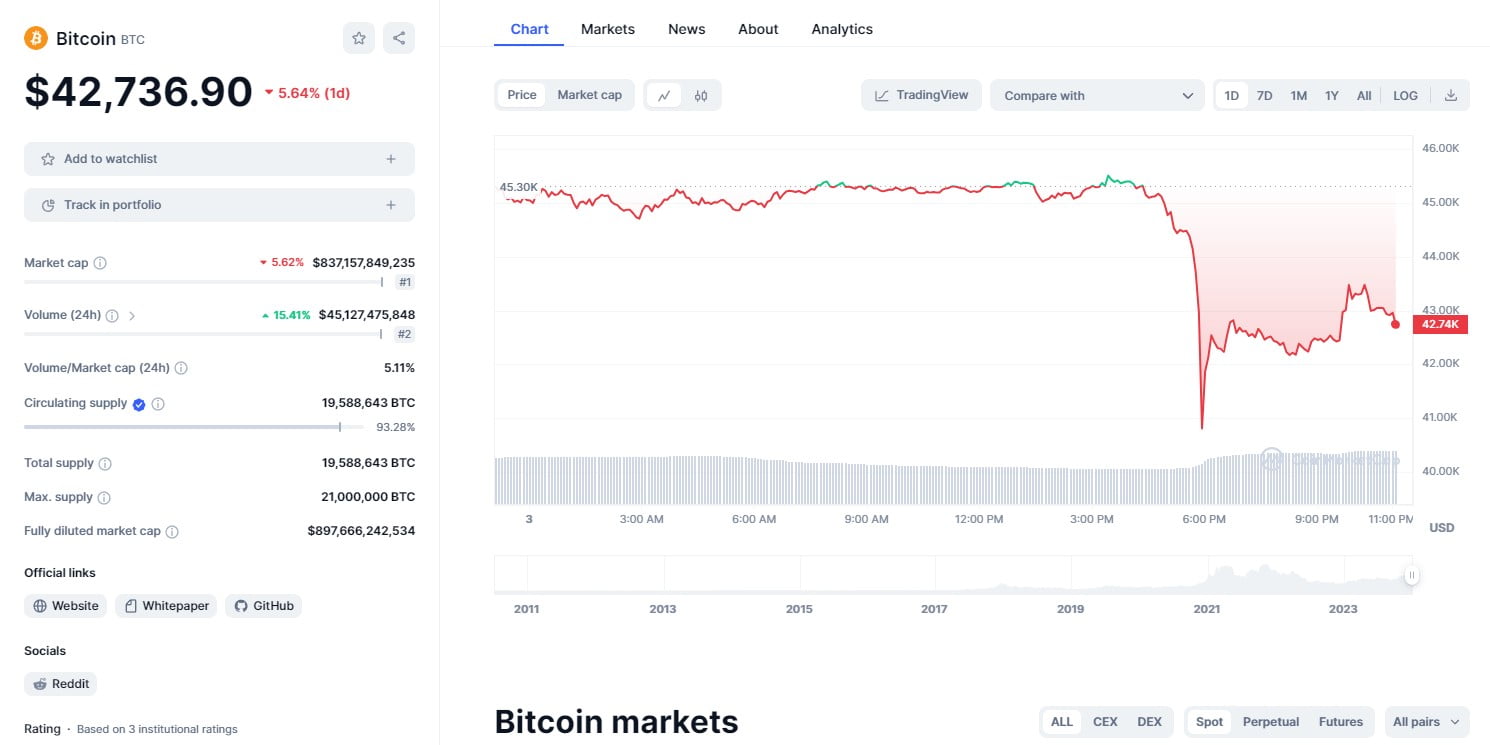Click the Circulating supply progress bar
Image resolution: width=1490 pixels, height=745 pixels.
pos(194,427)
